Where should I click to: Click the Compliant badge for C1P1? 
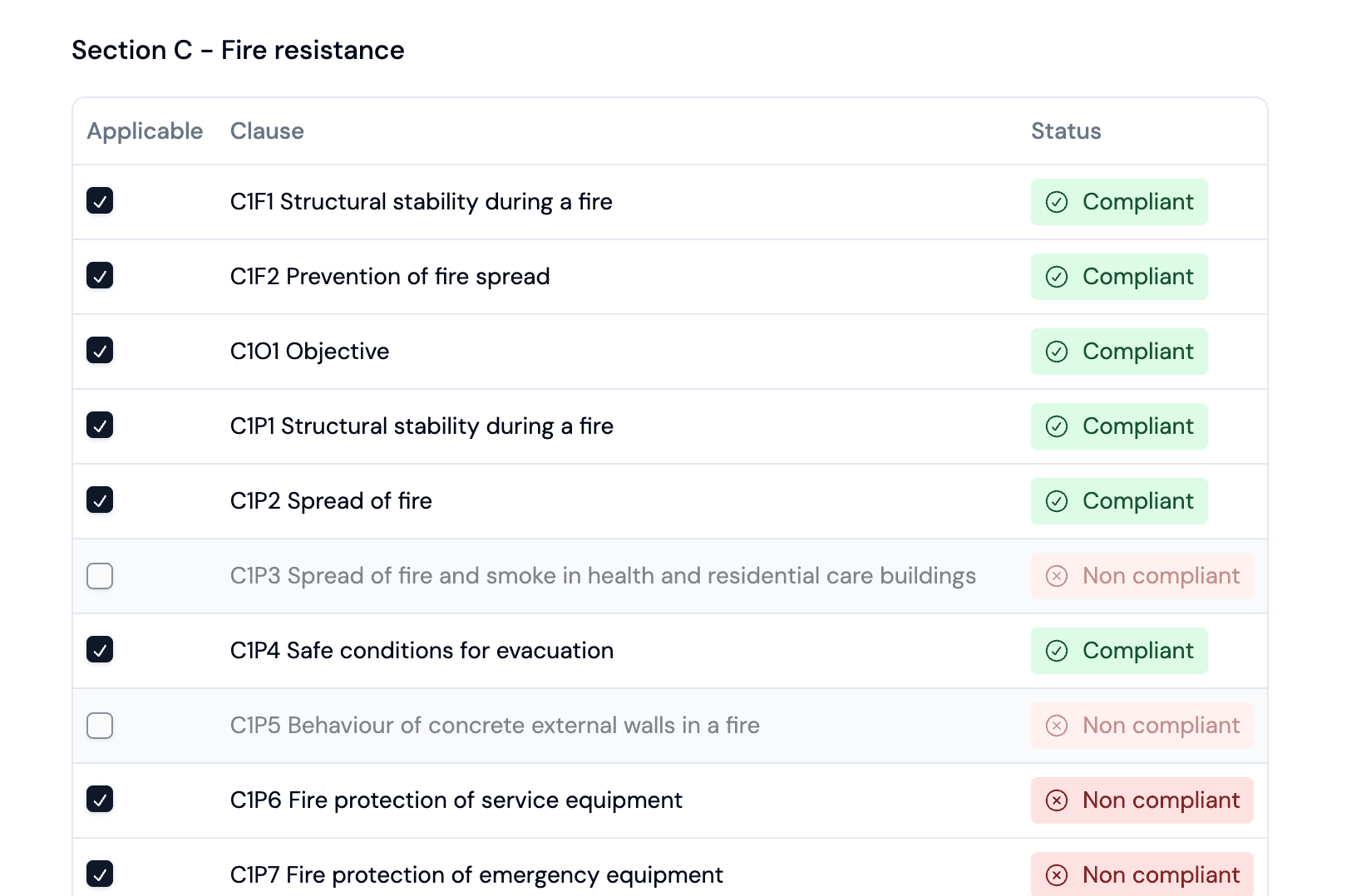(x=1119, y=426)
